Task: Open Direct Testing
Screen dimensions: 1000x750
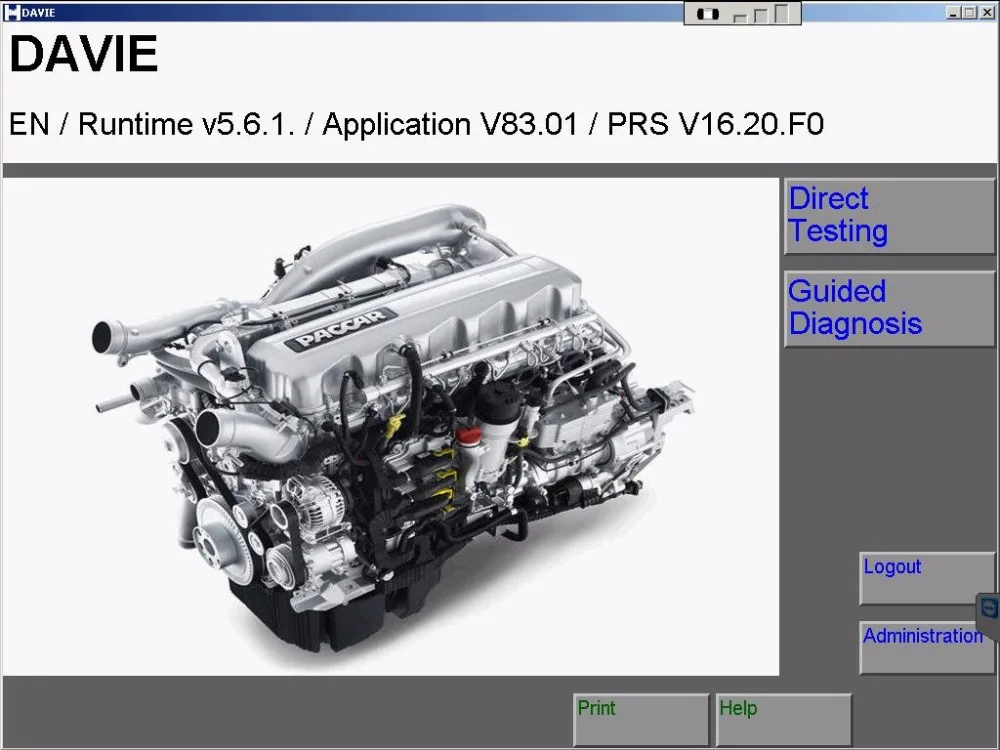Action: point(889,216)
